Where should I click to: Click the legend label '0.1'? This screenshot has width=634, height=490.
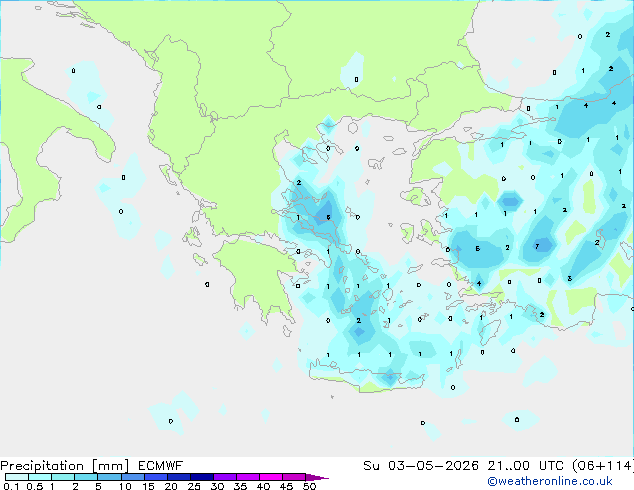tap(11, 486)
